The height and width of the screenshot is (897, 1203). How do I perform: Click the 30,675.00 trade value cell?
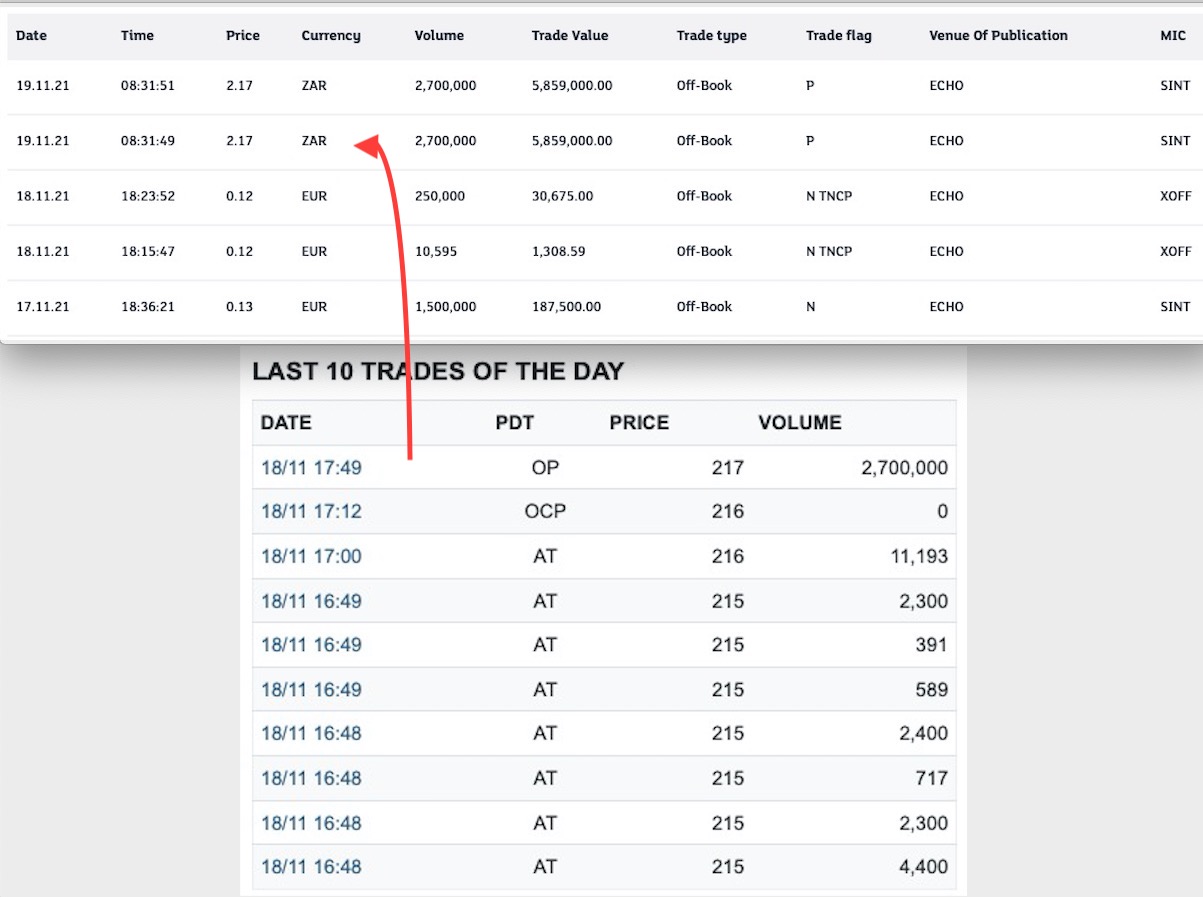tap(562, 196)
